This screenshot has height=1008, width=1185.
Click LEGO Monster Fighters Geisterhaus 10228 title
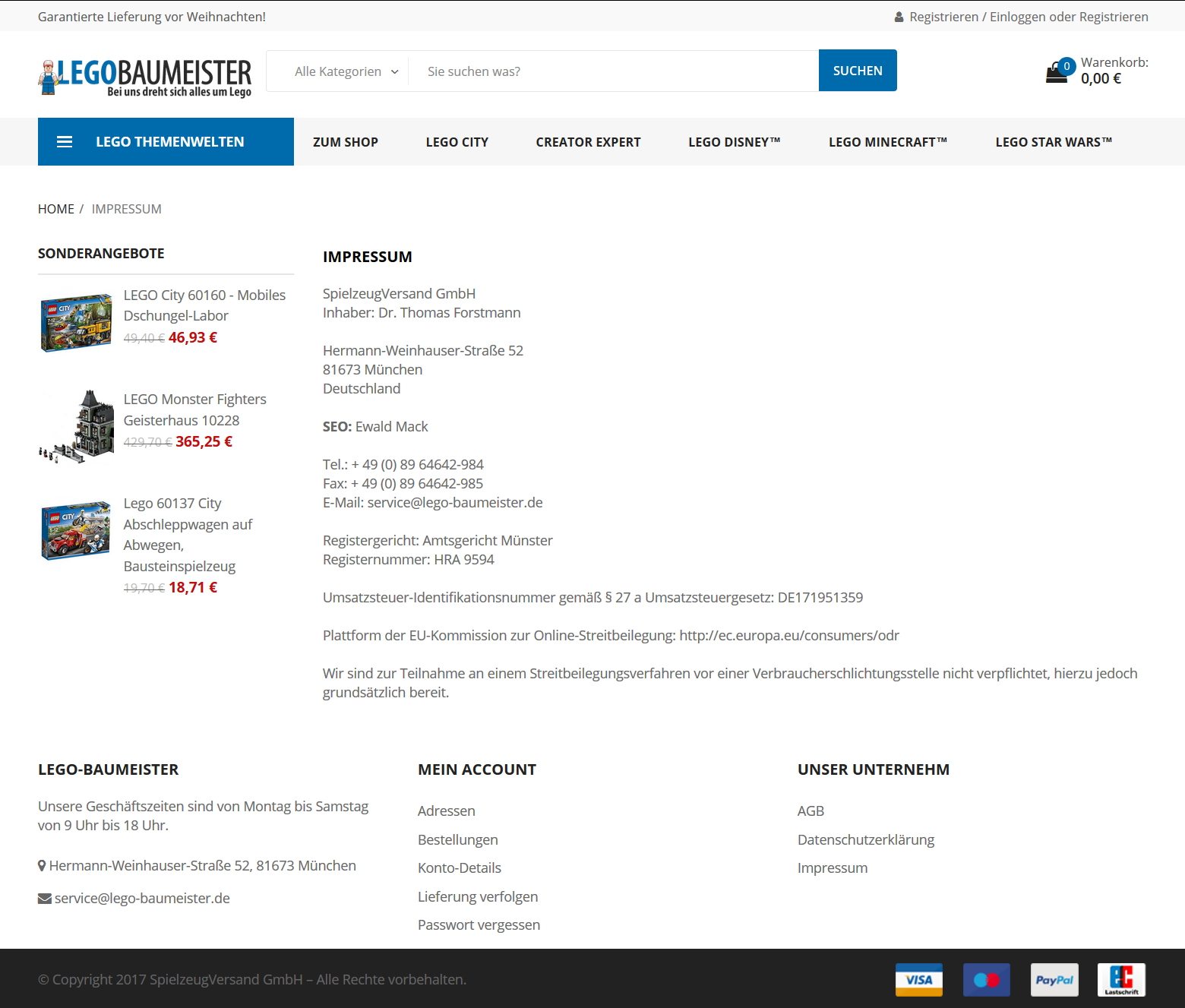[x=195, y=409]
